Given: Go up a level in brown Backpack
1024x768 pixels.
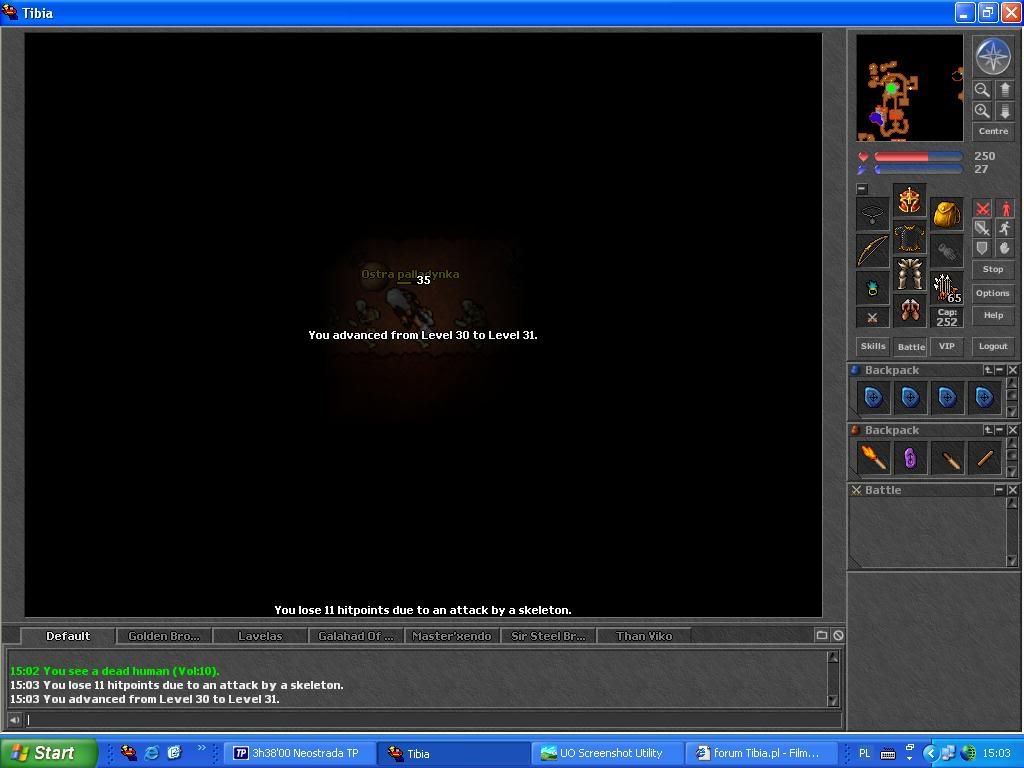Looking at the screenshot, I should (x=988, y=430).
